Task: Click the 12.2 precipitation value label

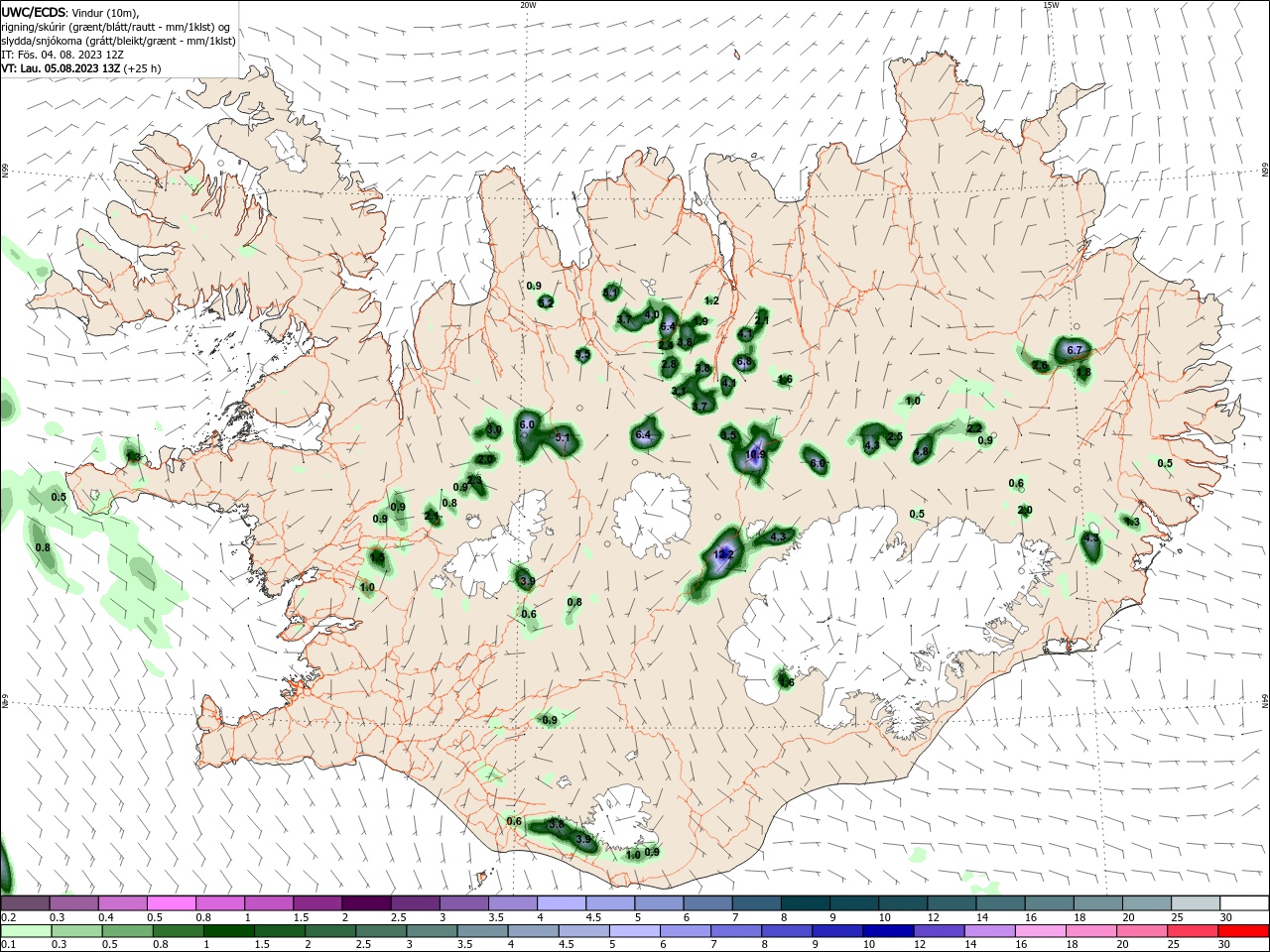Action: 724,554
